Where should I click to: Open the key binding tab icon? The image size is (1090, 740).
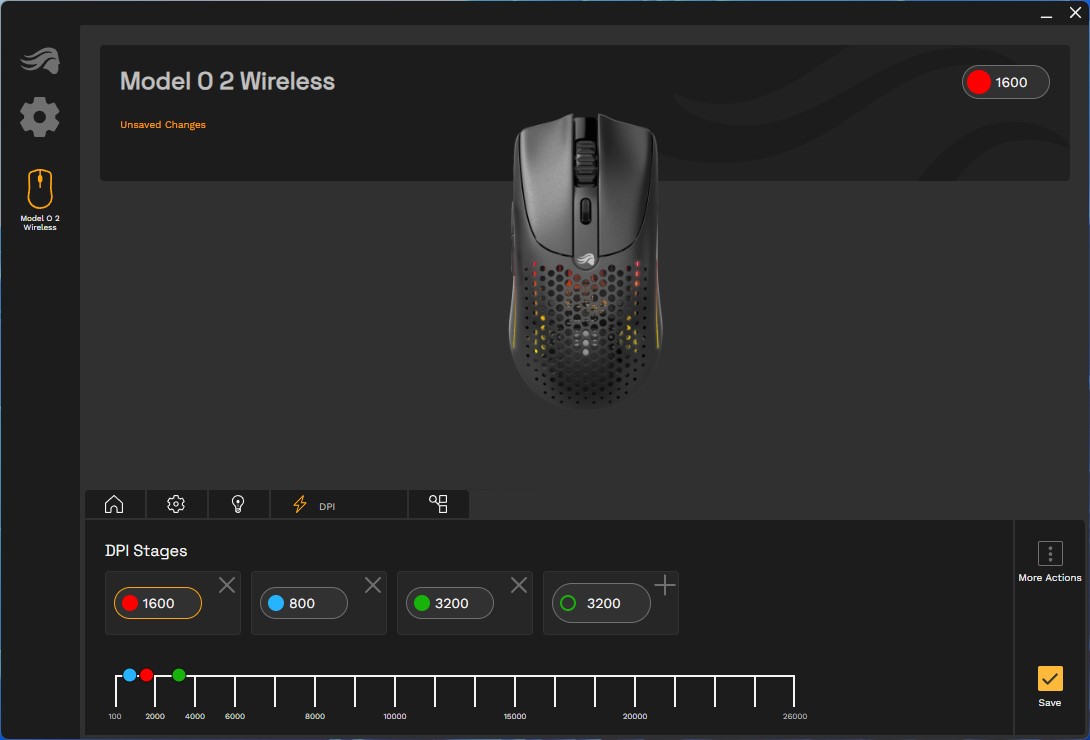pos(438,504)
